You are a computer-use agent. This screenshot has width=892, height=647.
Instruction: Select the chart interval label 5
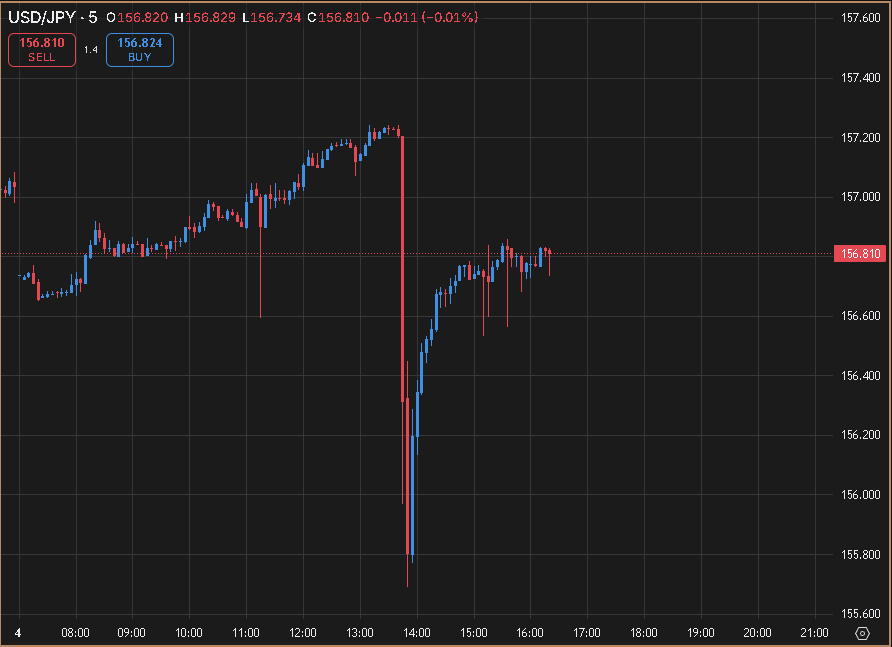(x=93, y=18)
